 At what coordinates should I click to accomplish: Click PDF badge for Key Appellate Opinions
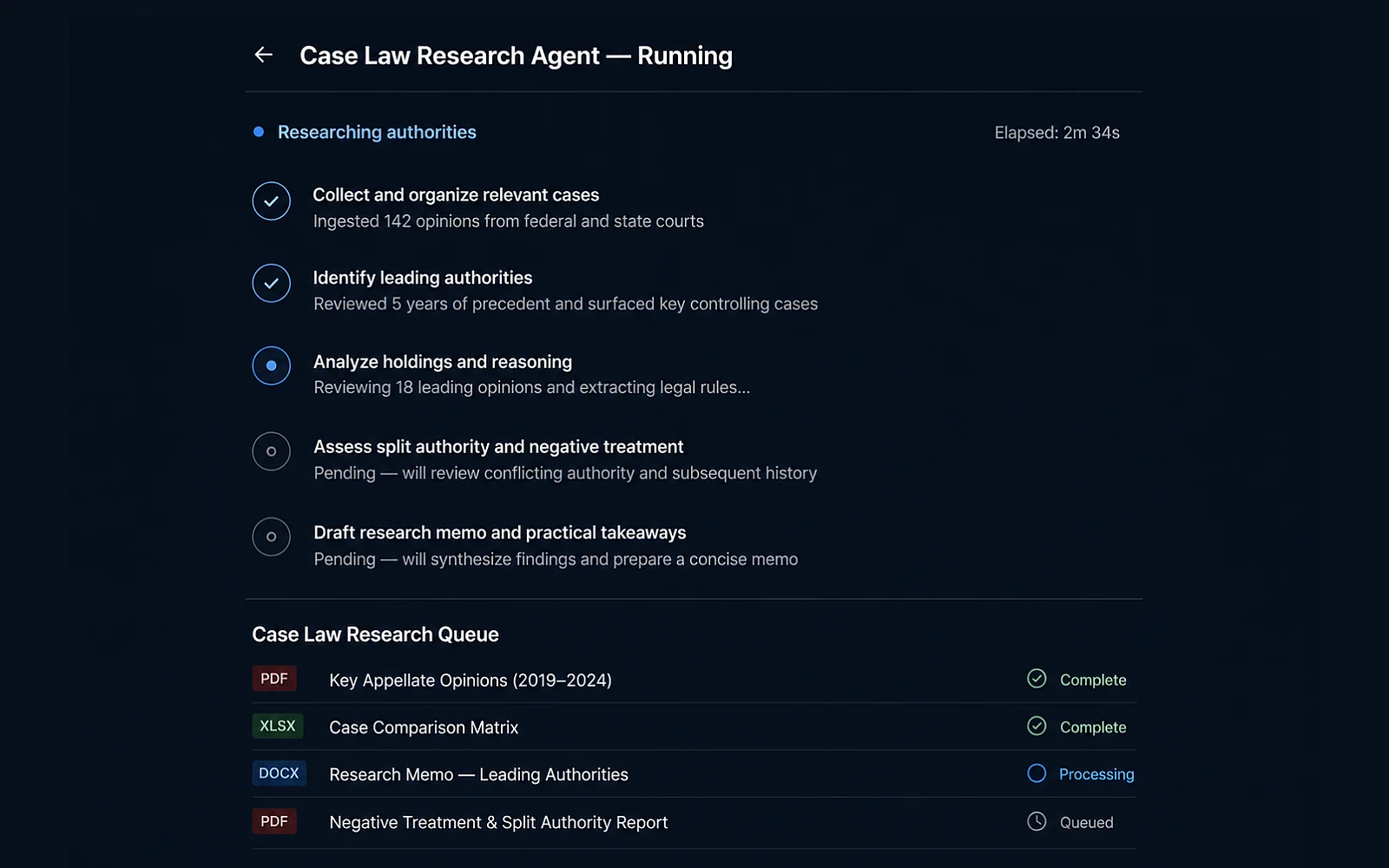click(274, 679)
